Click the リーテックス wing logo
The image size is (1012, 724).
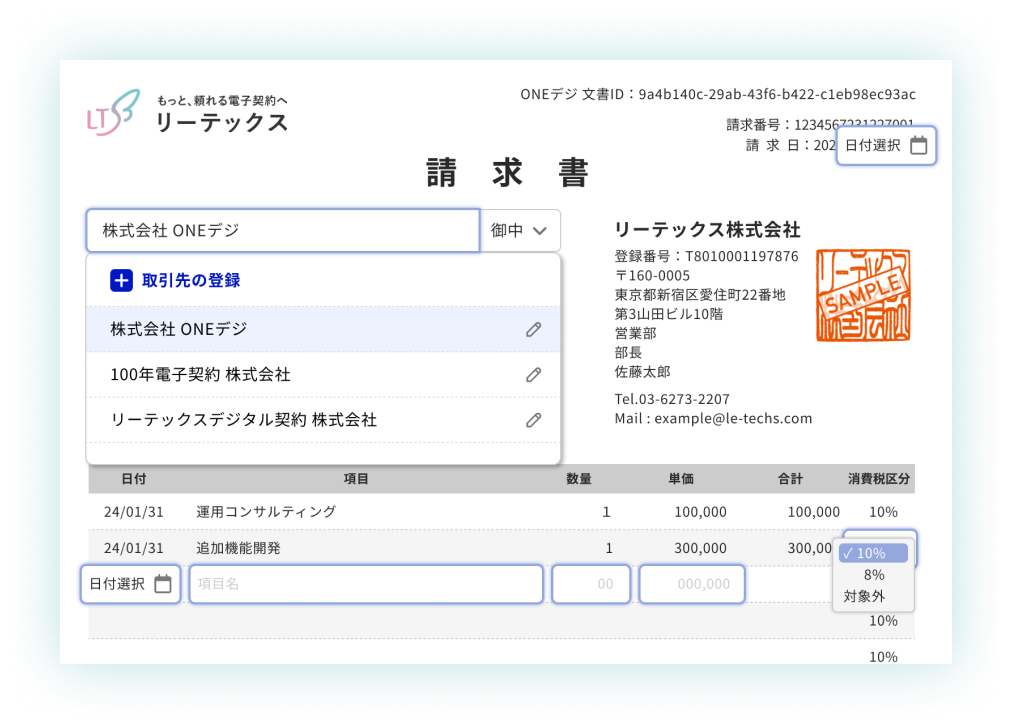[114, 112]
